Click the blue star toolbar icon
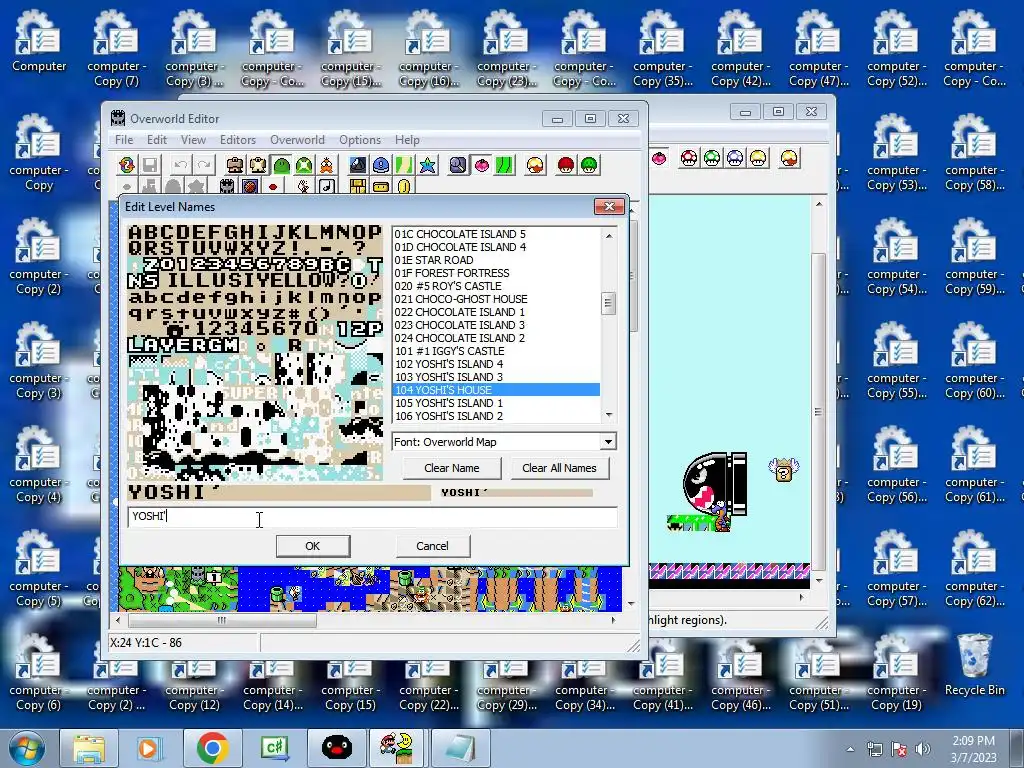This screenshot has width=1024, height=768. coord(428,165)
